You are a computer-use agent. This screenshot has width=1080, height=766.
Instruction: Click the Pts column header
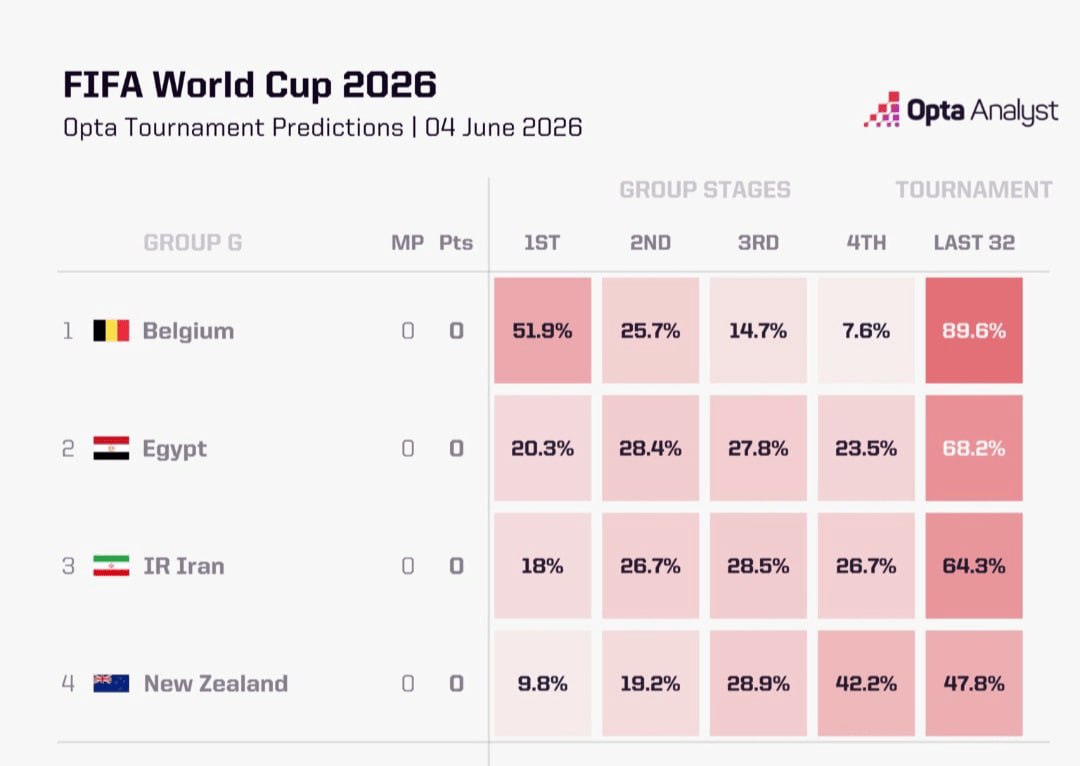pos(456,242)
